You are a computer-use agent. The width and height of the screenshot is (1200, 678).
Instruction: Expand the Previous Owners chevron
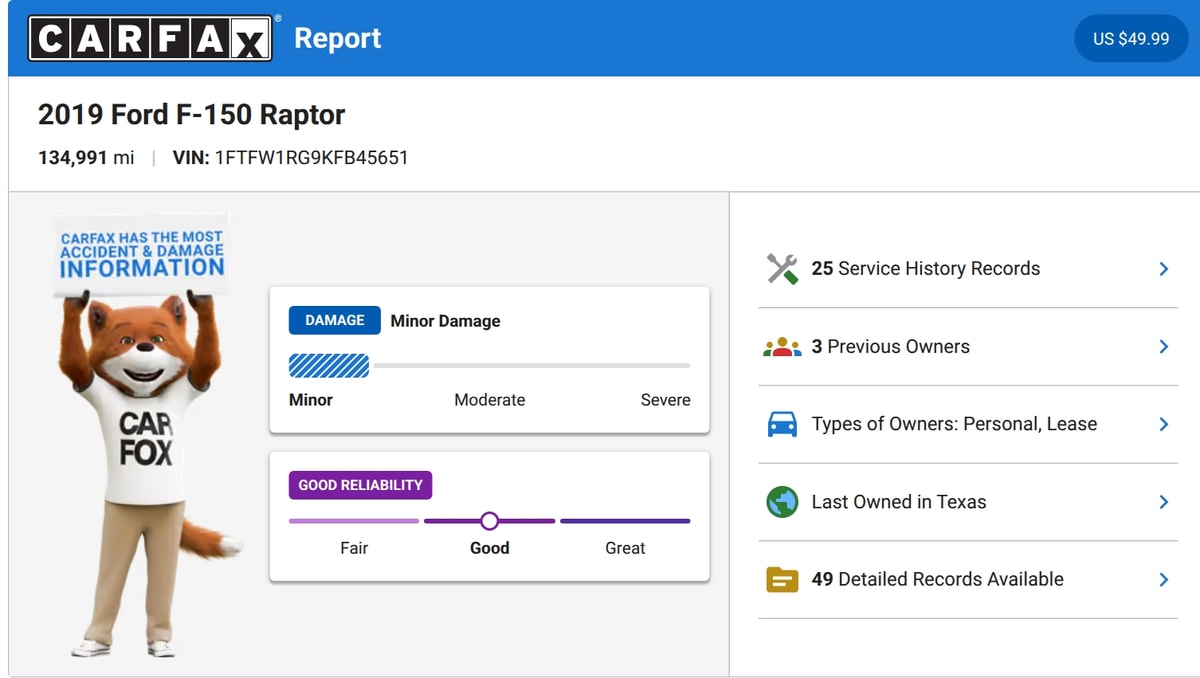point(1163,347)
